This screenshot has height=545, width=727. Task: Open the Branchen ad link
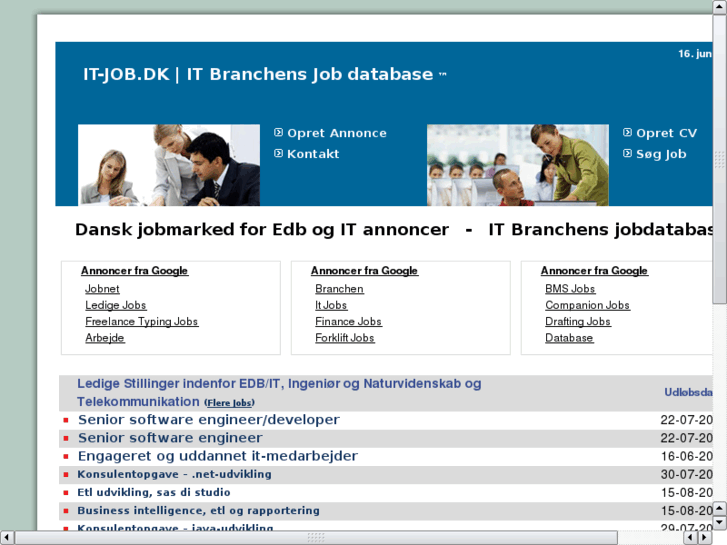coord(339,289)
